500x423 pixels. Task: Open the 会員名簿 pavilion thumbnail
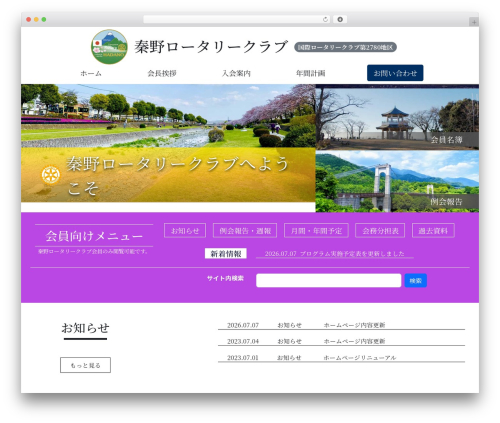397,117
